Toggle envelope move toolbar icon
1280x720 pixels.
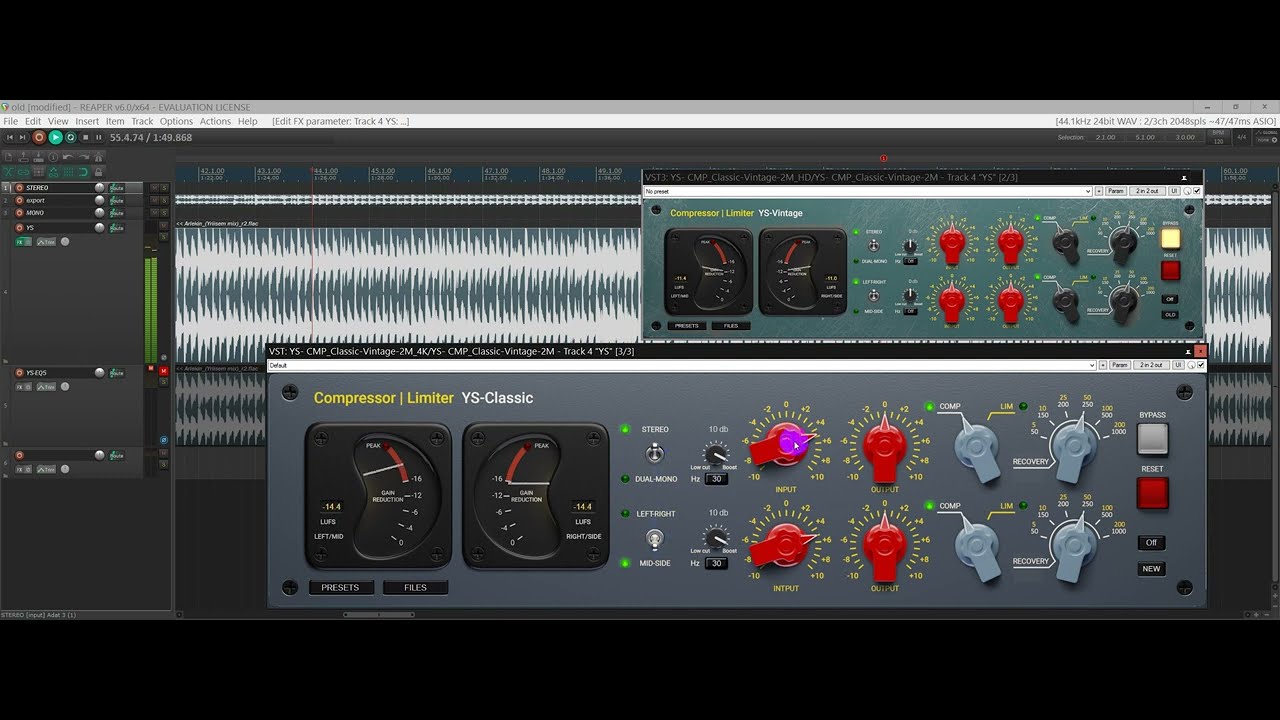coord(53,172)
